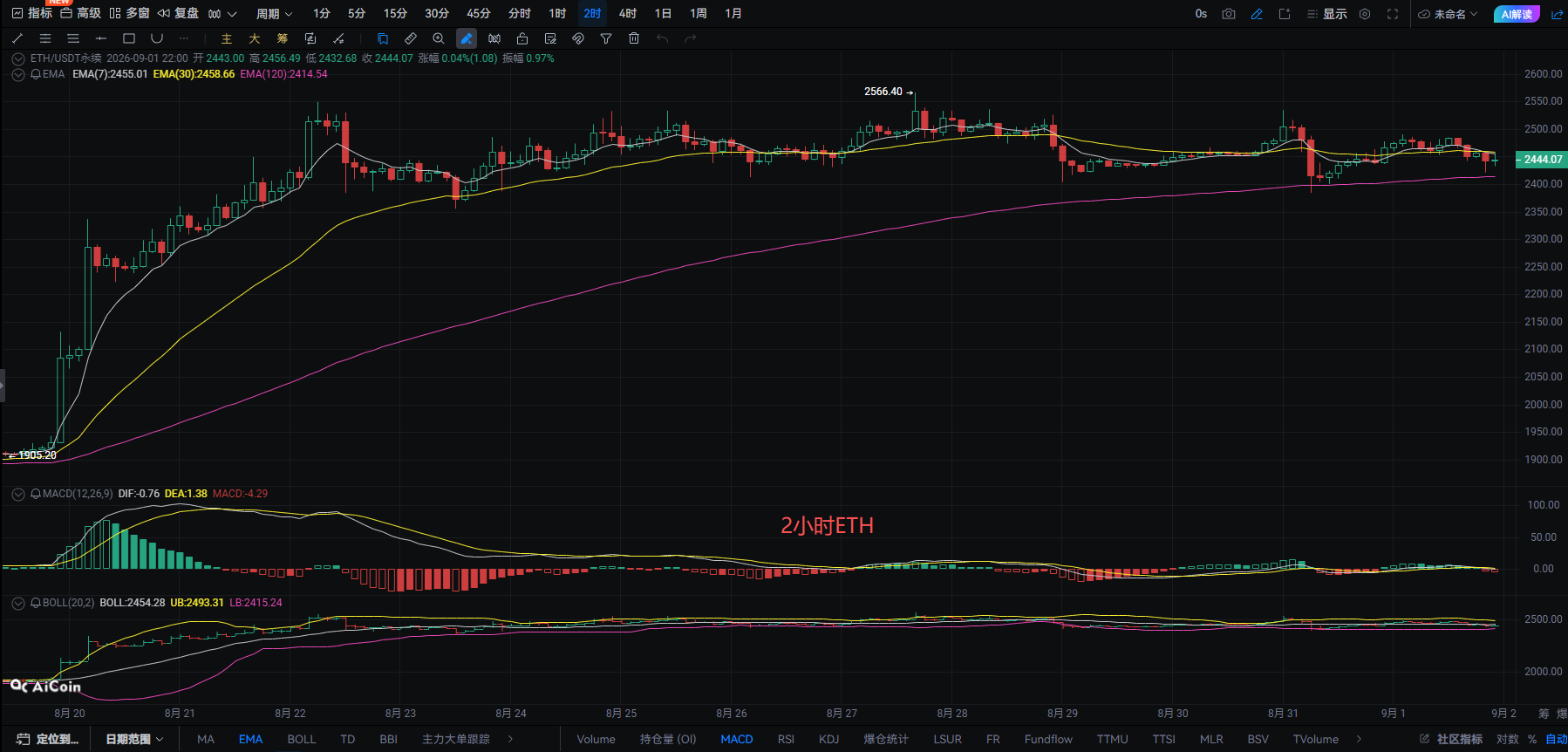This screenshot has height=752, width=1568.
Task: Toggle the EMA alert bell
Action: click(x=36, y=74)
